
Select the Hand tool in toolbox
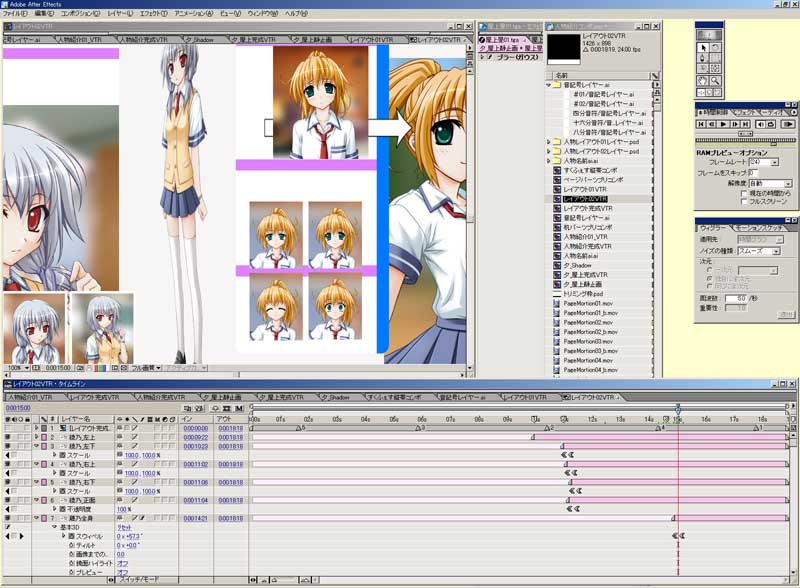pyautogui.click(x=703, y=81)
